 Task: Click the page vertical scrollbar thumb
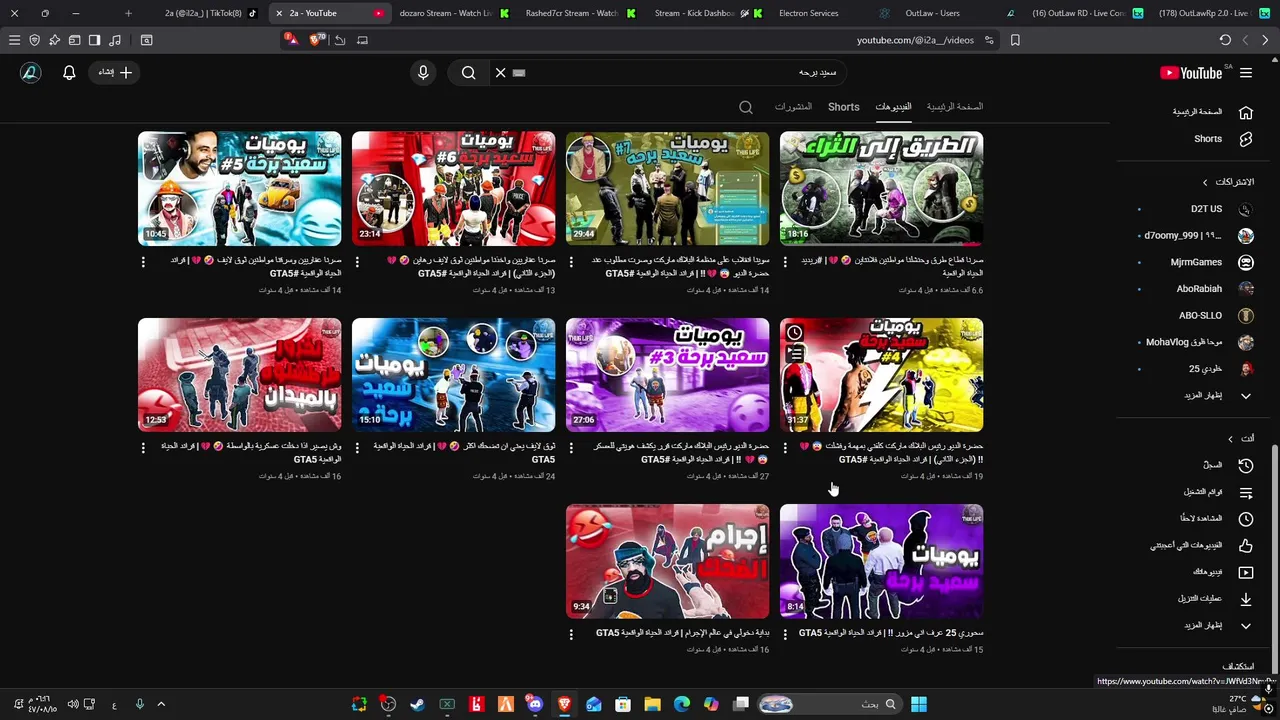(1273, 560)
